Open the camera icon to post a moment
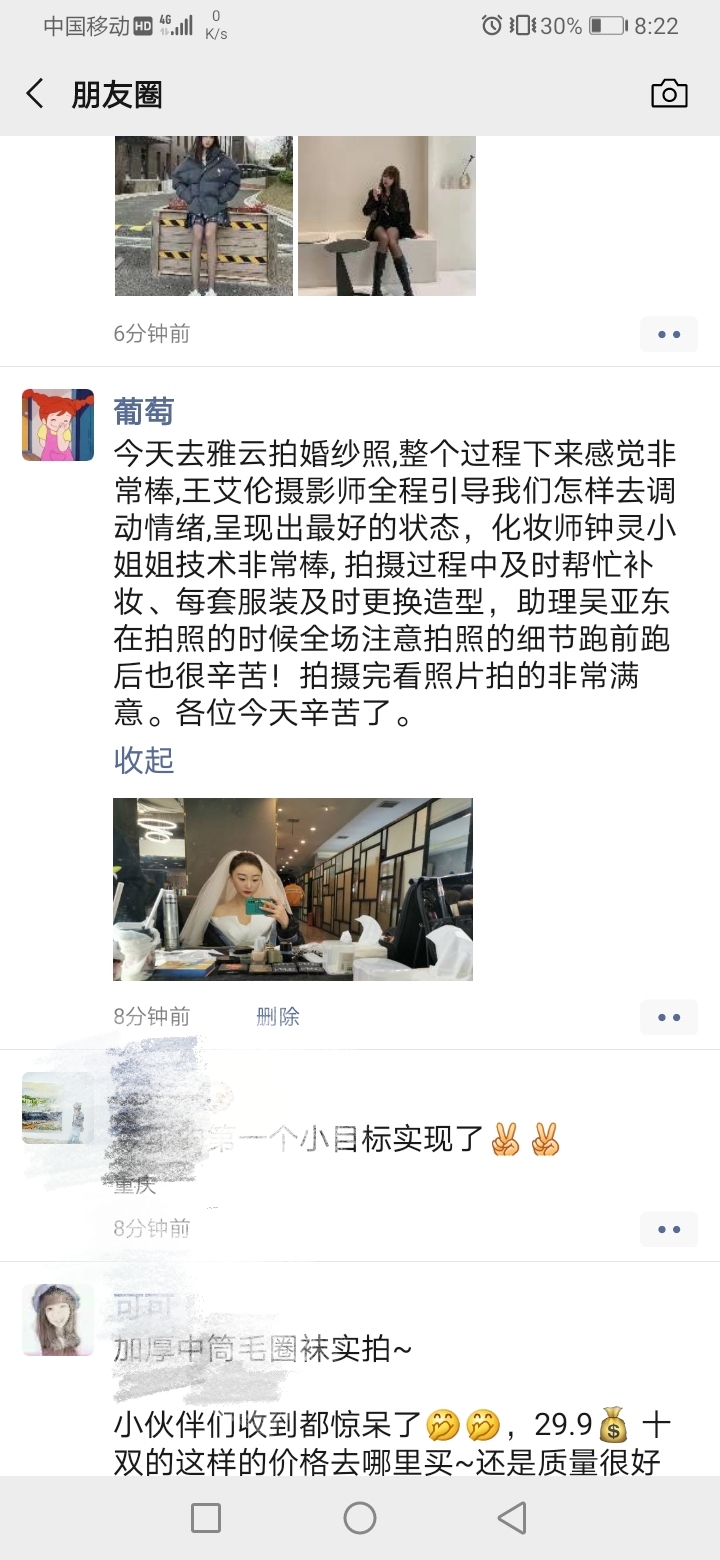This screenshot has height=1560, width=720. pos(669,94)
